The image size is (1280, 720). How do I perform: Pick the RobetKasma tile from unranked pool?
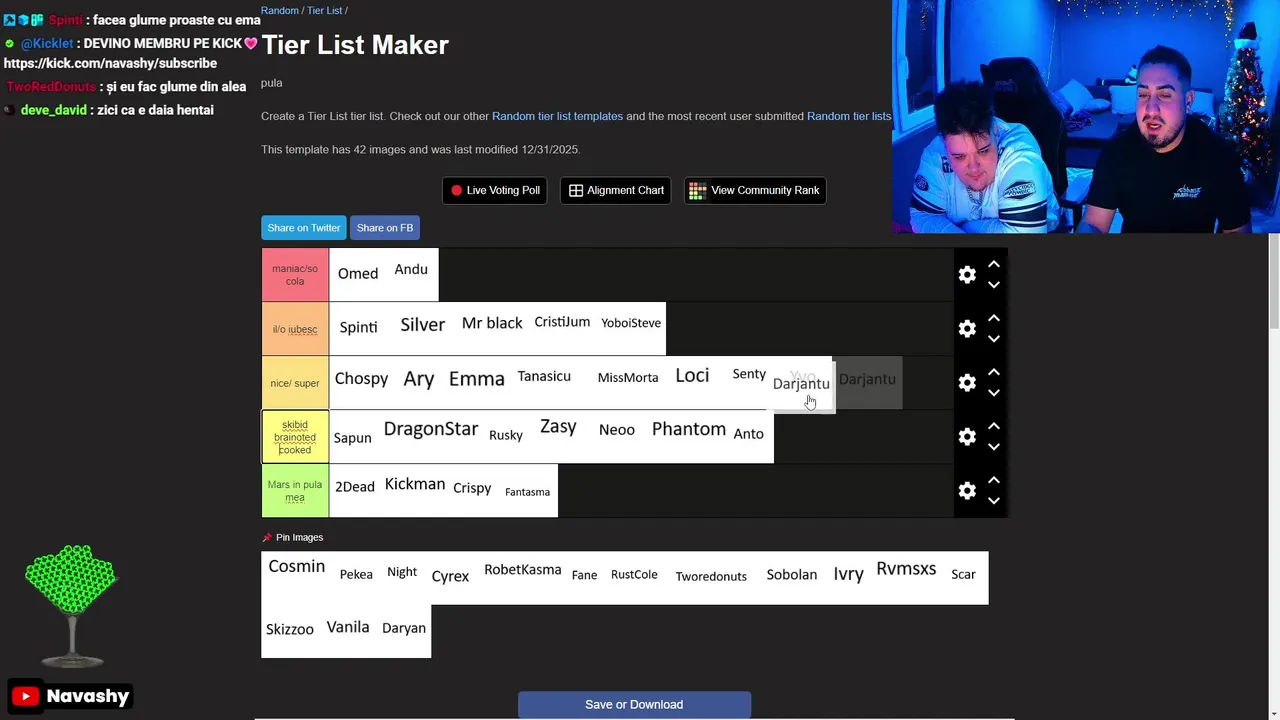point(522,577)
